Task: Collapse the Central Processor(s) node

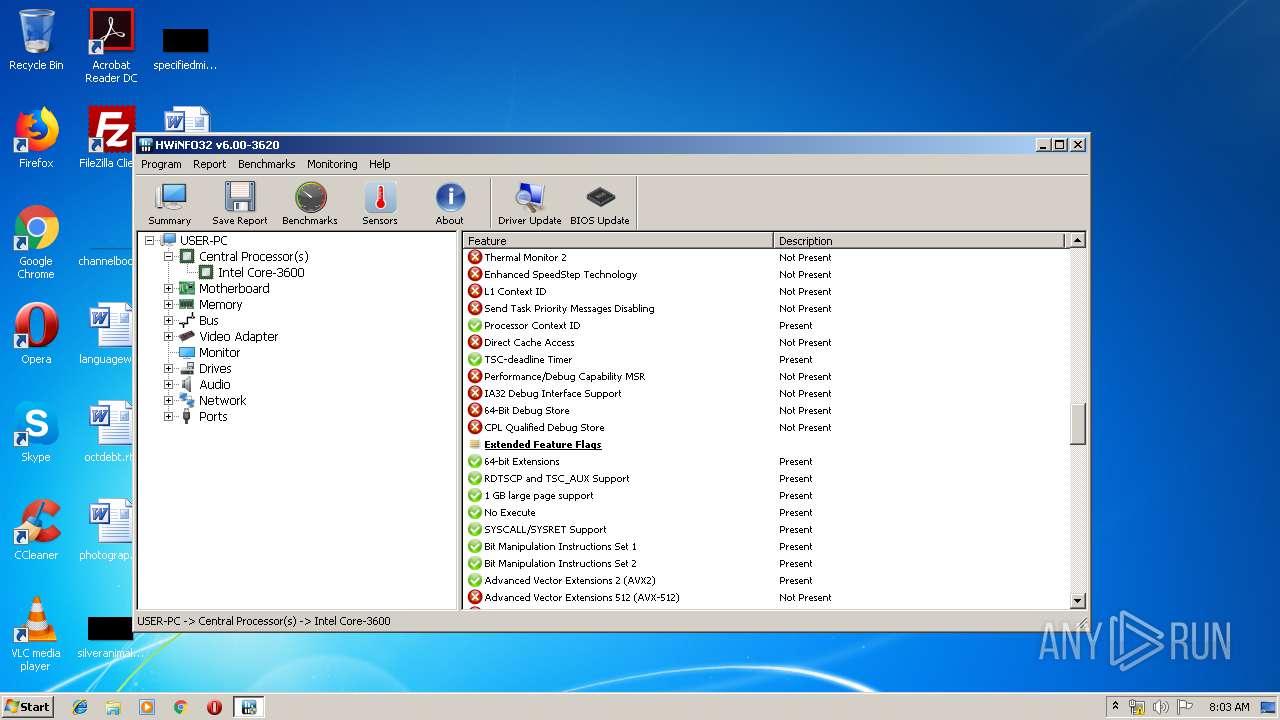Action: 169,256
